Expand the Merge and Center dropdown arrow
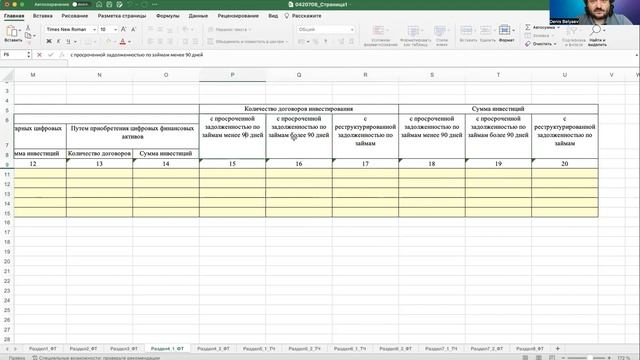The image size is (640, 360). [x=287, y=42]
